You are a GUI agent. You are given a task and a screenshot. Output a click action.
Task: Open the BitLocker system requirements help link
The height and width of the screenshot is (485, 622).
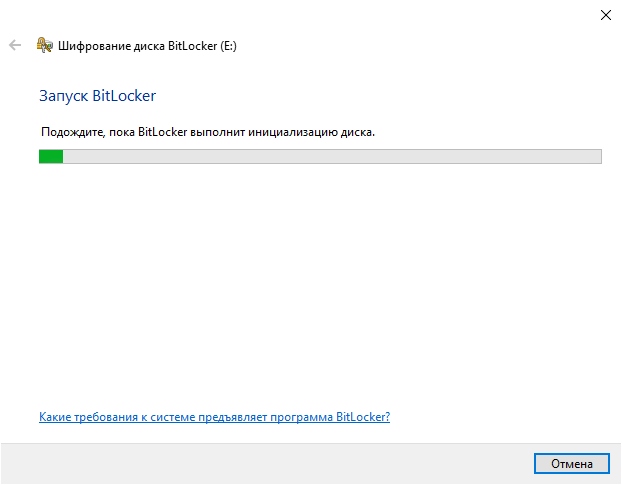(x=214, y=417)
